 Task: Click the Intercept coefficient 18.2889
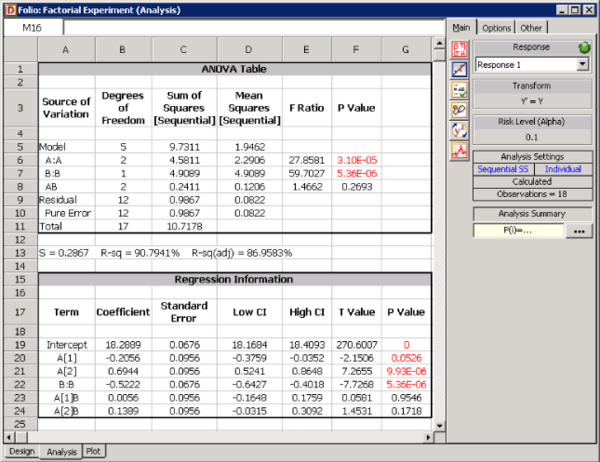[x=123, y=345]
